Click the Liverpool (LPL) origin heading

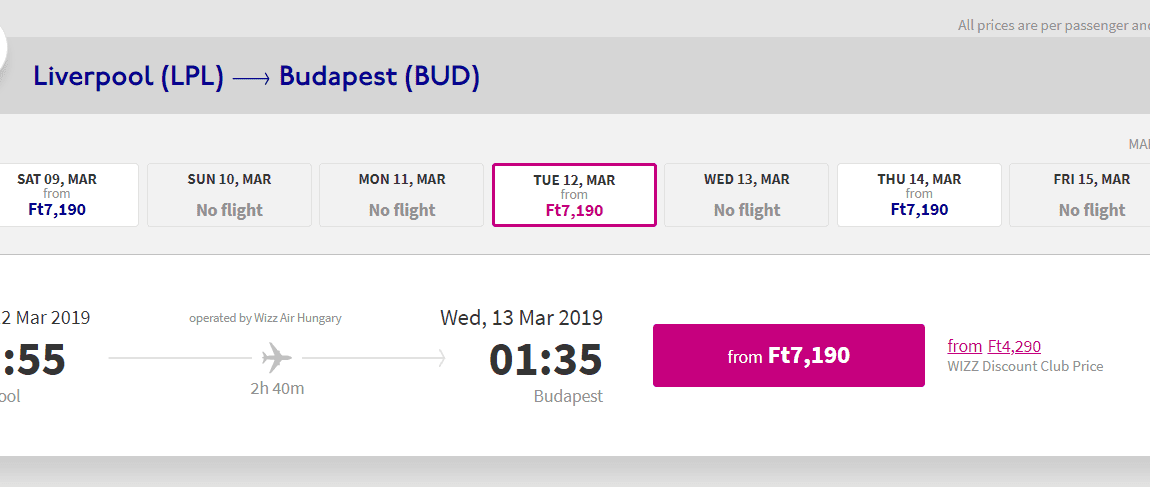[x=128, y=76]
